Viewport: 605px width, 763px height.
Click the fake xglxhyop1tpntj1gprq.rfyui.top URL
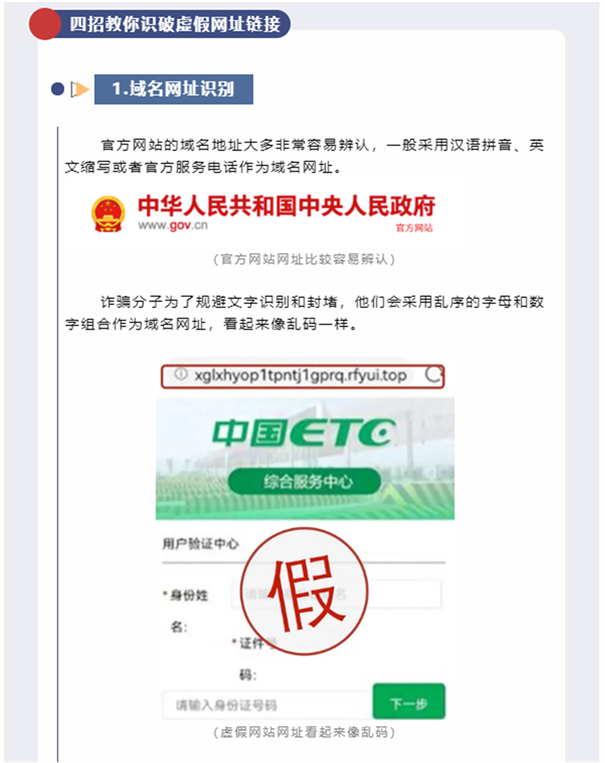[x=300, y=375]
